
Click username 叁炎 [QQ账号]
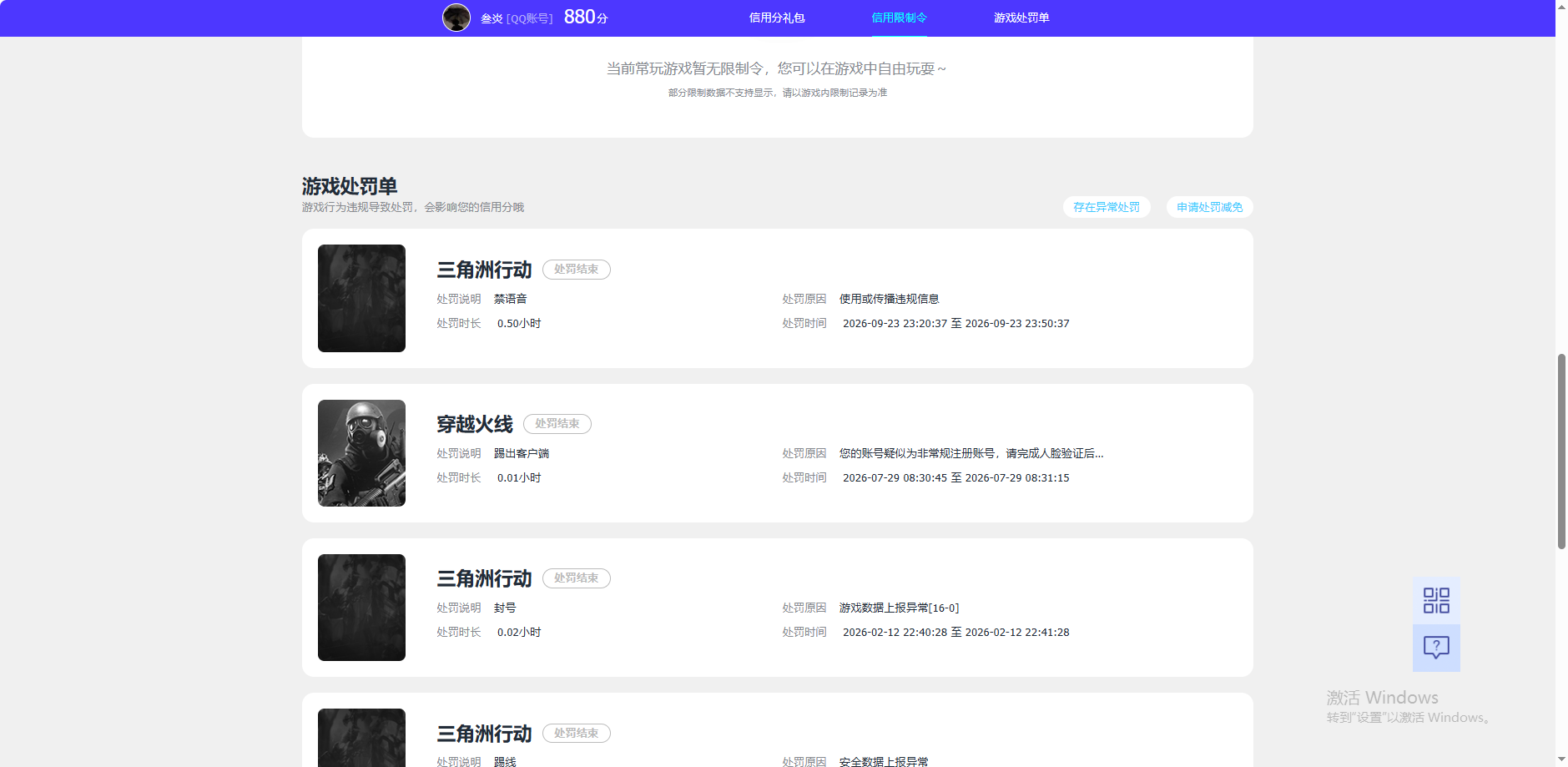point(517,18)
